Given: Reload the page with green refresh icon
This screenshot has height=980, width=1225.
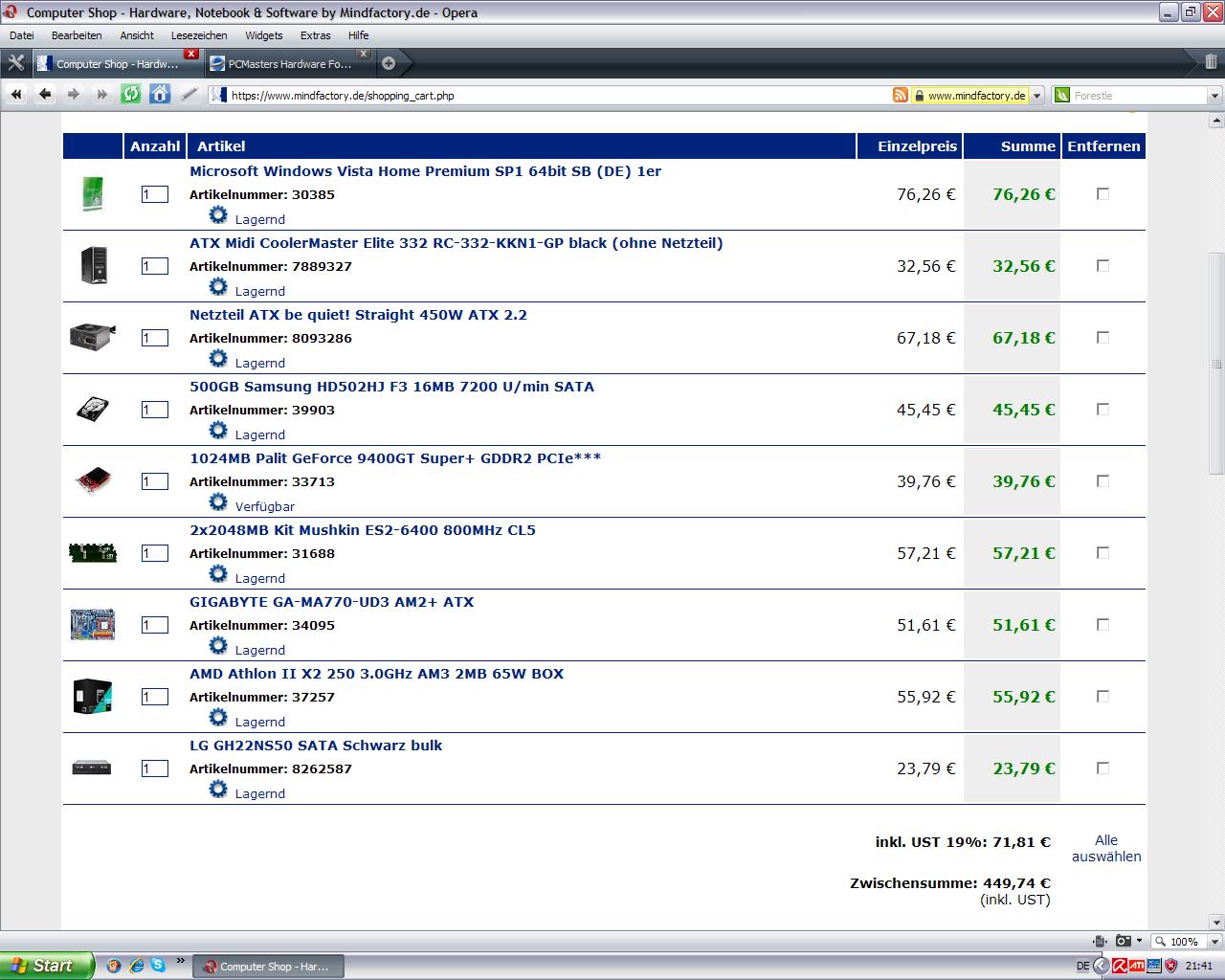Looking at the screenshot, I should tap(131, 94).
